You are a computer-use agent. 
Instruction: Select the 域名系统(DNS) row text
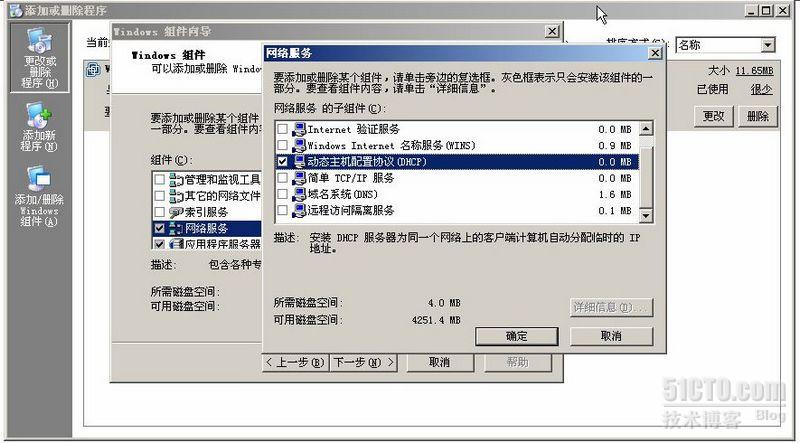click(342, 194)
